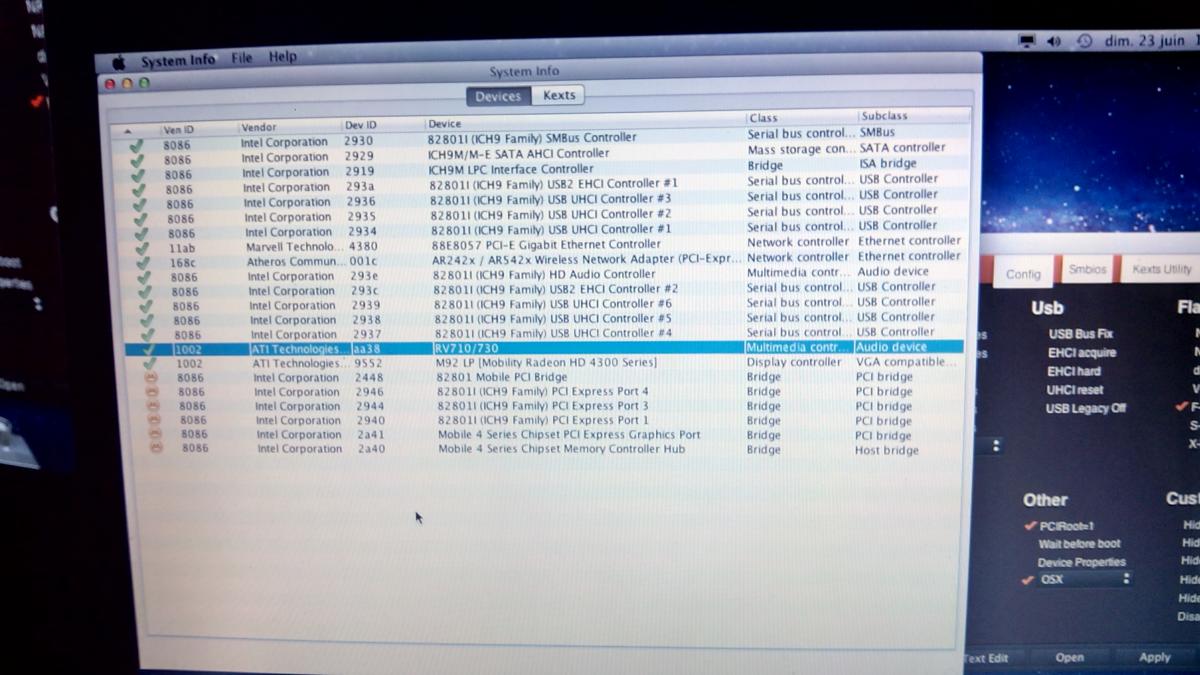The image size is (1200, 675).
Task: Open the Apple menu
Action: click(118, 62)
